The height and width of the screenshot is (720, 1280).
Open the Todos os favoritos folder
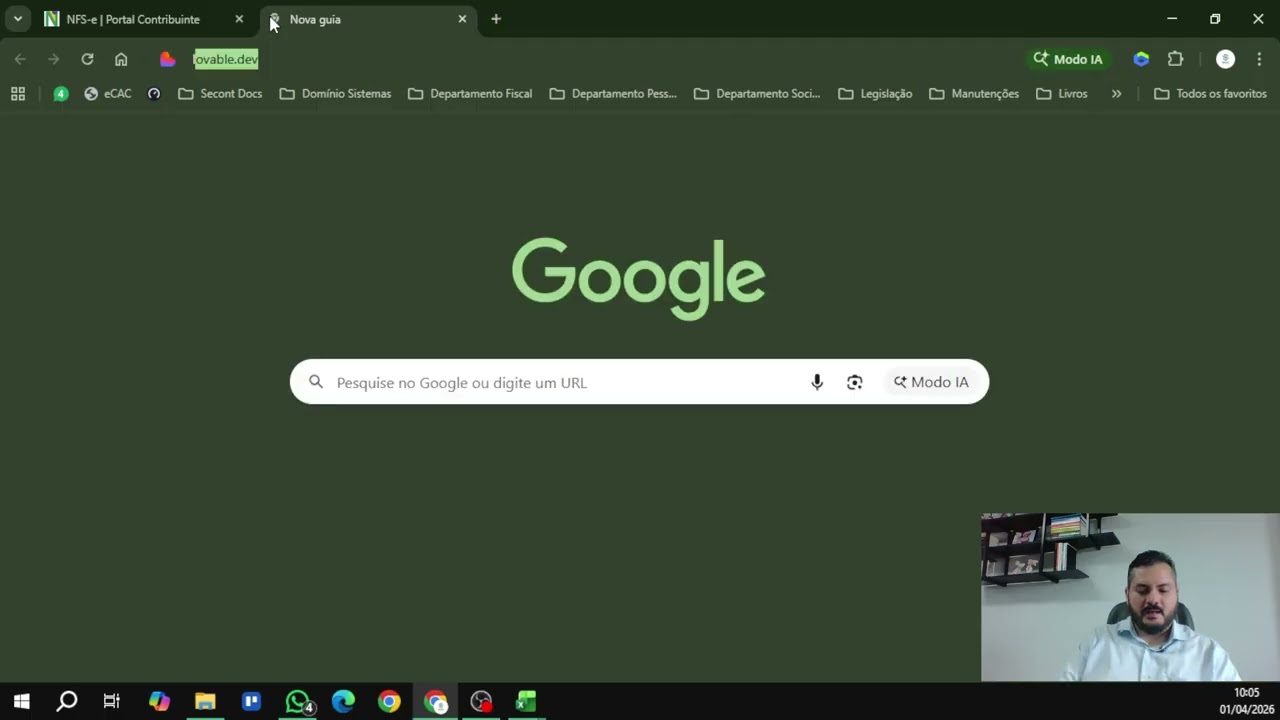click(x=1210, y=93)
